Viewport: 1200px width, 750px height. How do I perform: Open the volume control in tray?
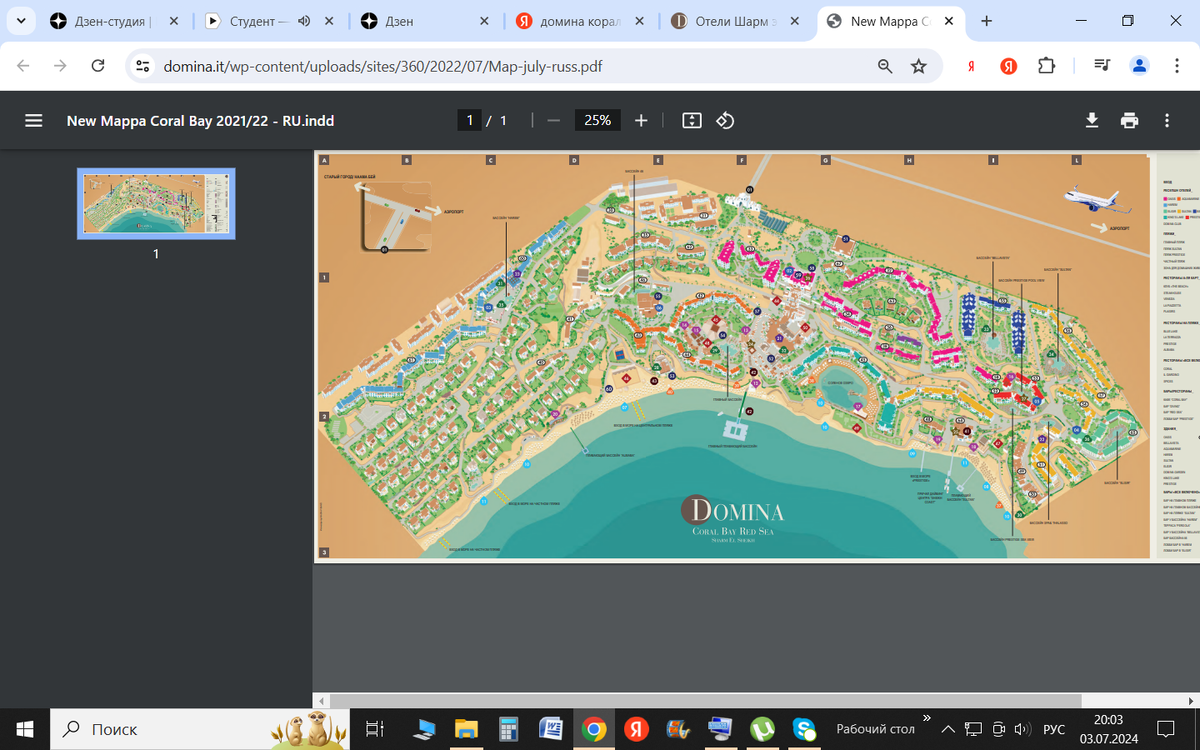pyautogui.click(x=1022, y=729)
